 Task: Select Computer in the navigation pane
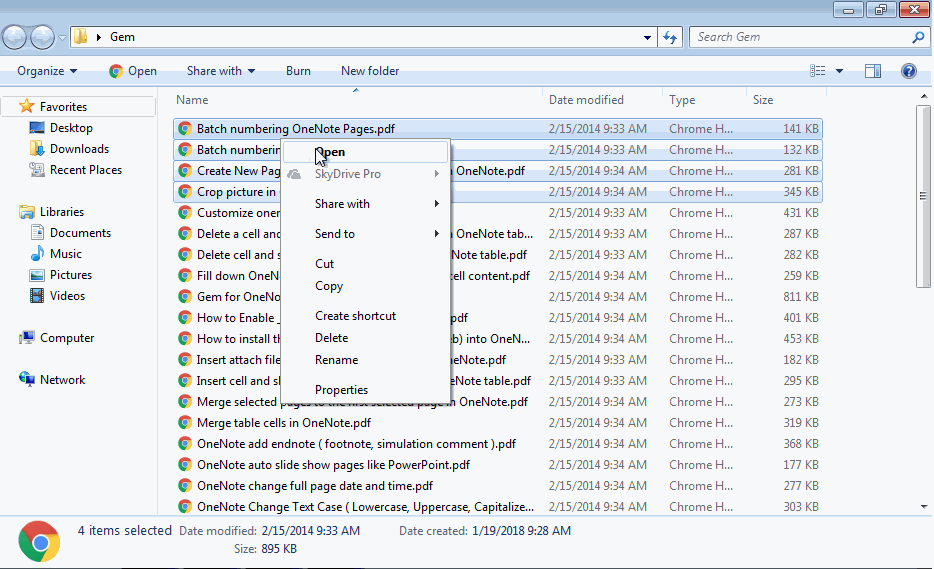pyautogui.click(x=67, y=338)
